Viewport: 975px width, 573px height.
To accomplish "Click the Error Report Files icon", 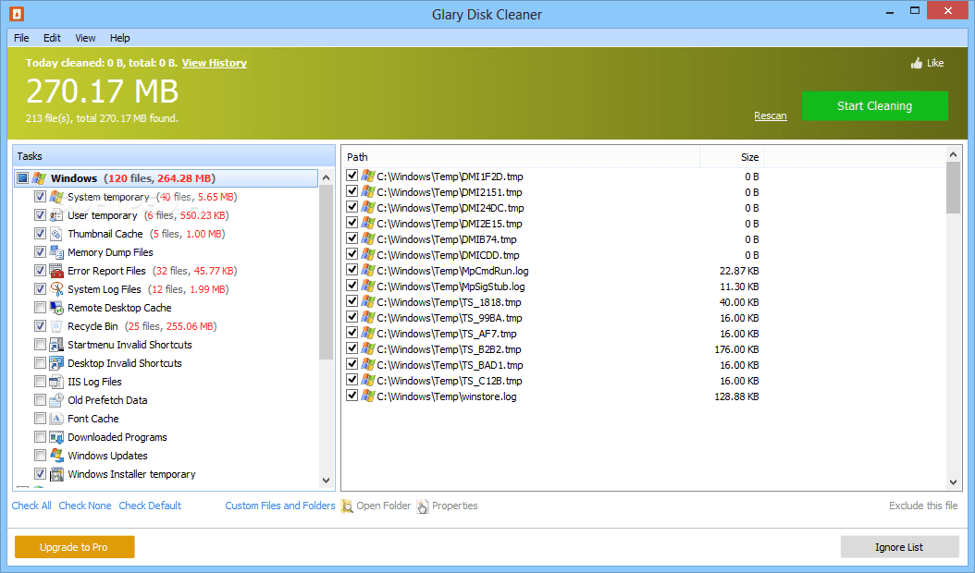I will [x=57, y=271].
